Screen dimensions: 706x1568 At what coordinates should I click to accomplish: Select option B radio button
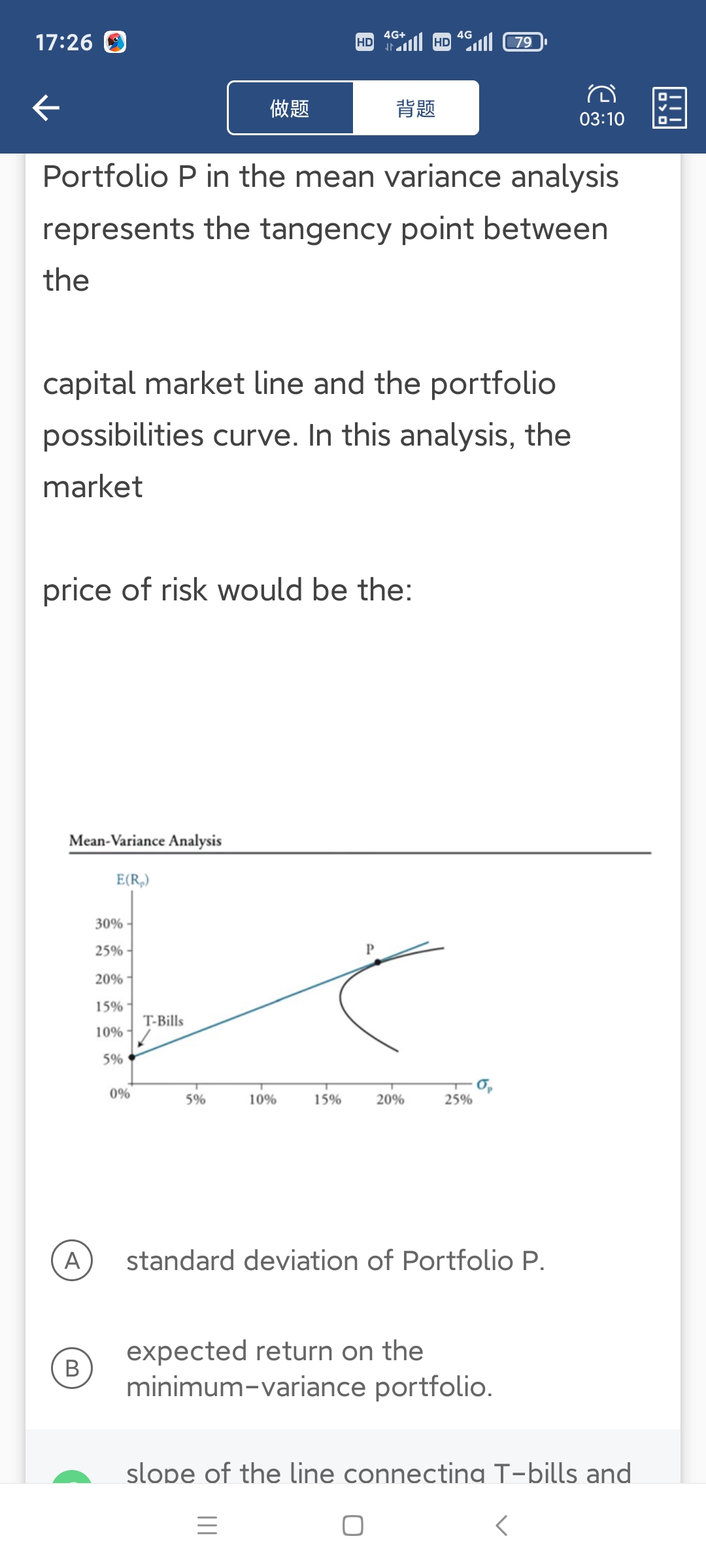coord(72,1368)
